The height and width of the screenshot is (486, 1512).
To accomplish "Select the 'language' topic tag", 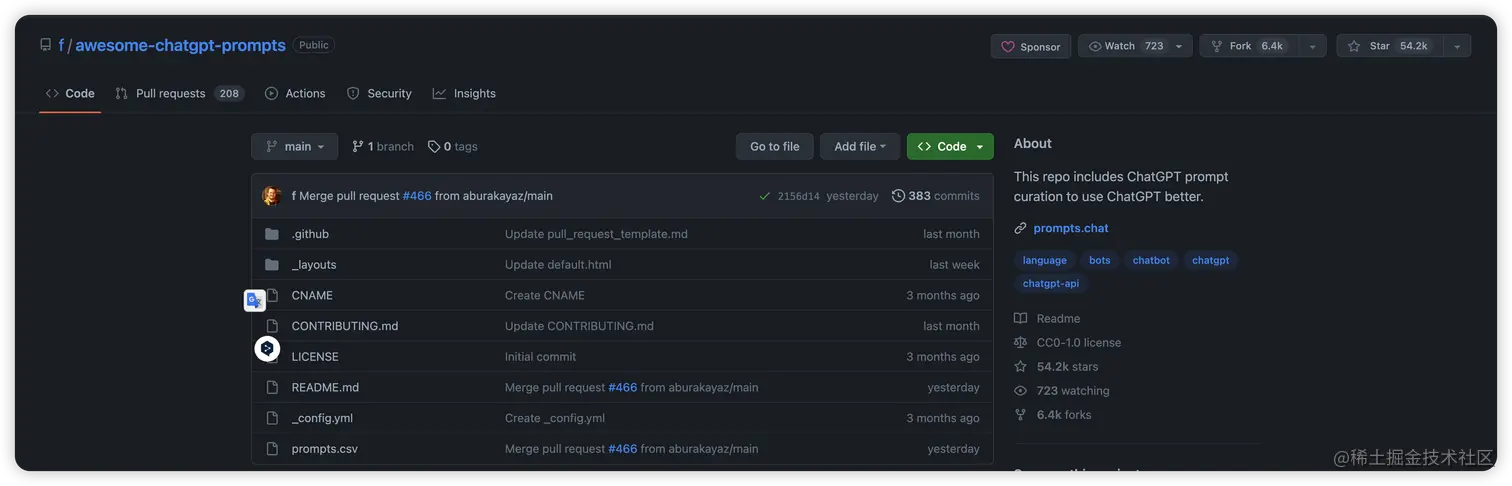I will coord(1044,260).
